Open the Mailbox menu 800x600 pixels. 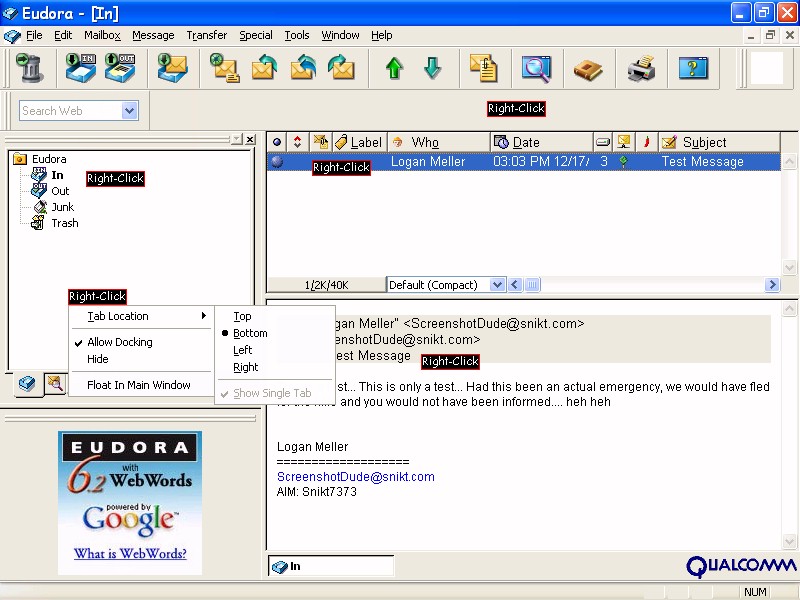tap(103, 35)
